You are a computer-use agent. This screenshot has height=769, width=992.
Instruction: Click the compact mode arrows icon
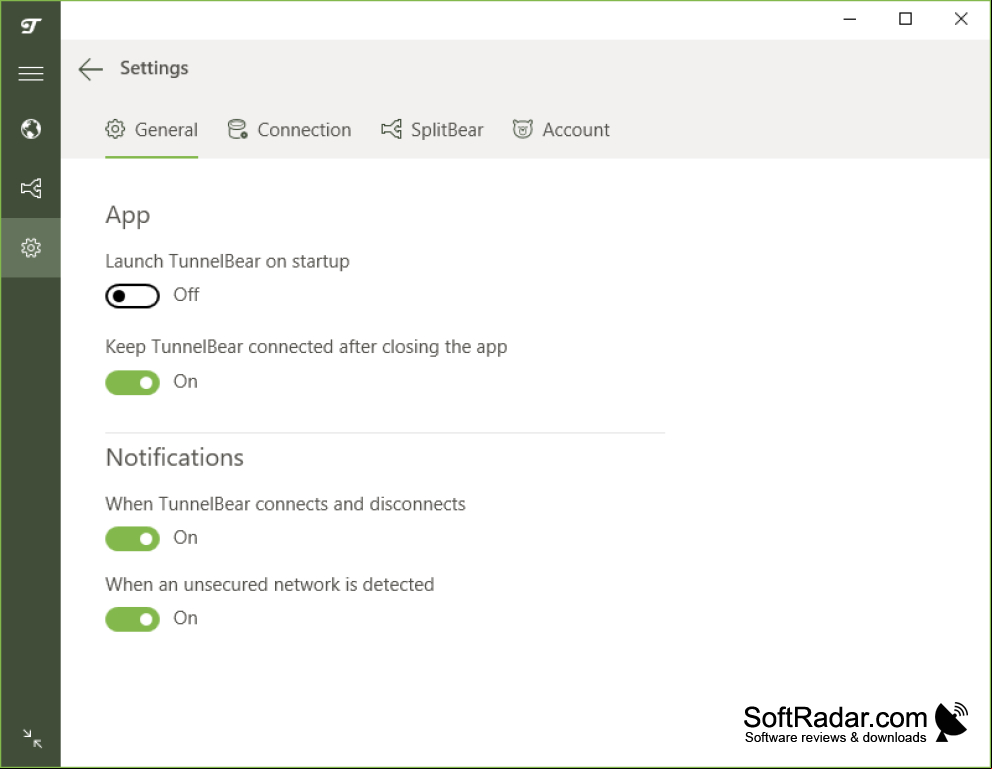[x=32, y=738]
